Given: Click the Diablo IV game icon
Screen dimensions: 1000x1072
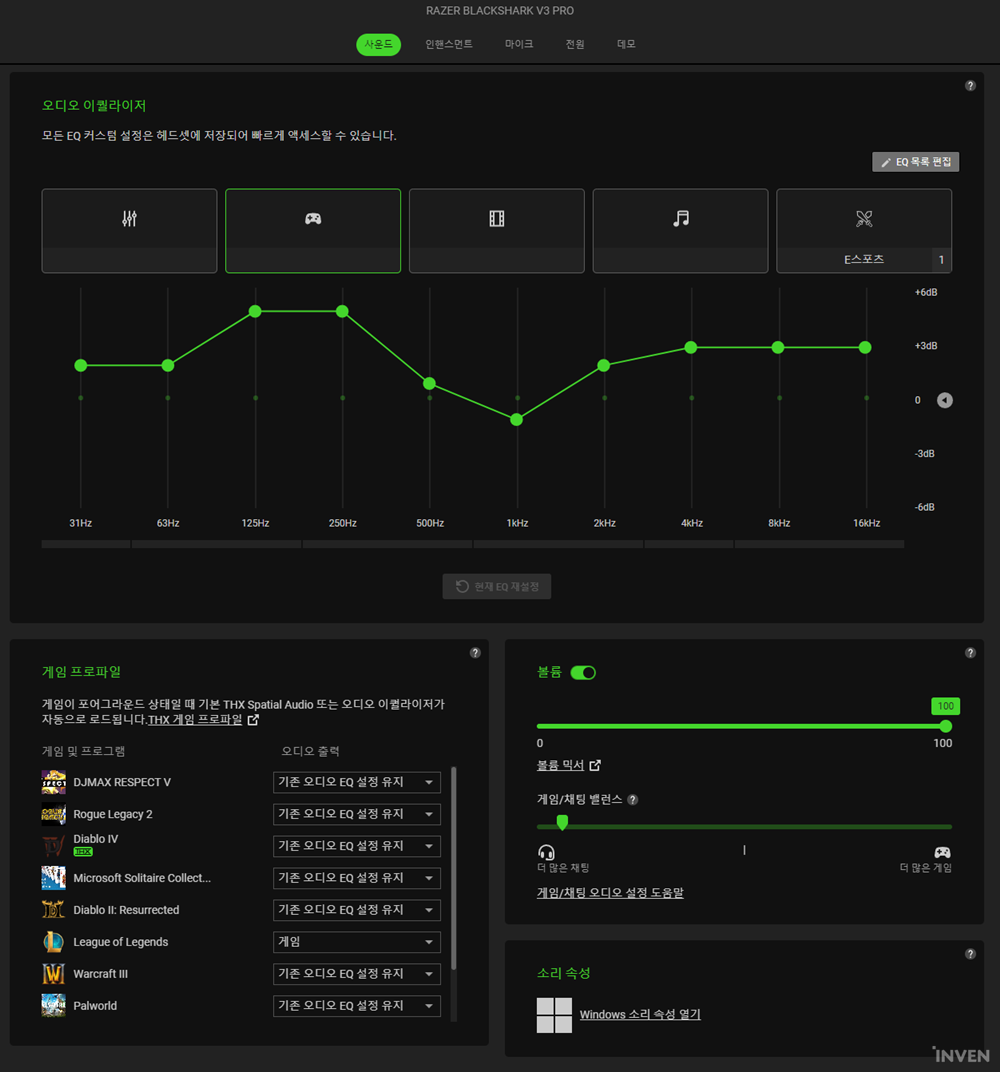Looking at the screenshot, I should pyautogui.click(x=53, y=846).
